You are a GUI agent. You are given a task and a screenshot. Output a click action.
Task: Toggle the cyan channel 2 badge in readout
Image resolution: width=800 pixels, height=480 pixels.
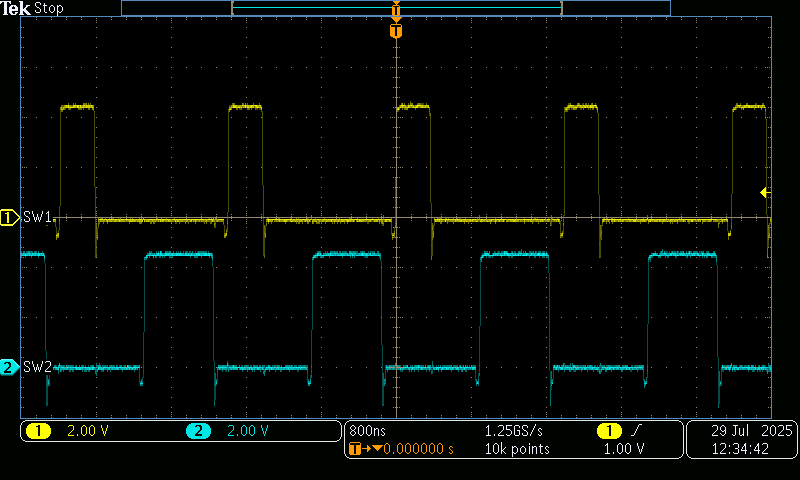click(x=198, y=431)
